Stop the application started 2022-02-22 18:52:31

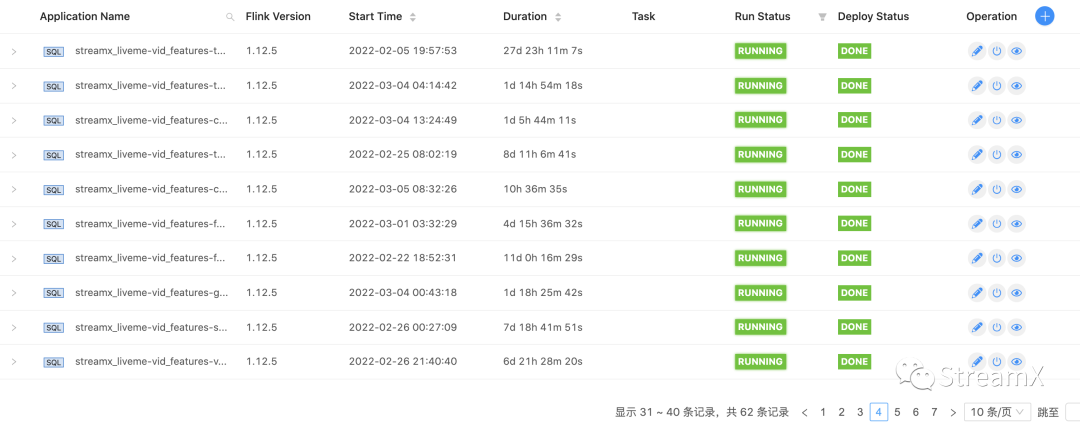[x=996, y=258]
